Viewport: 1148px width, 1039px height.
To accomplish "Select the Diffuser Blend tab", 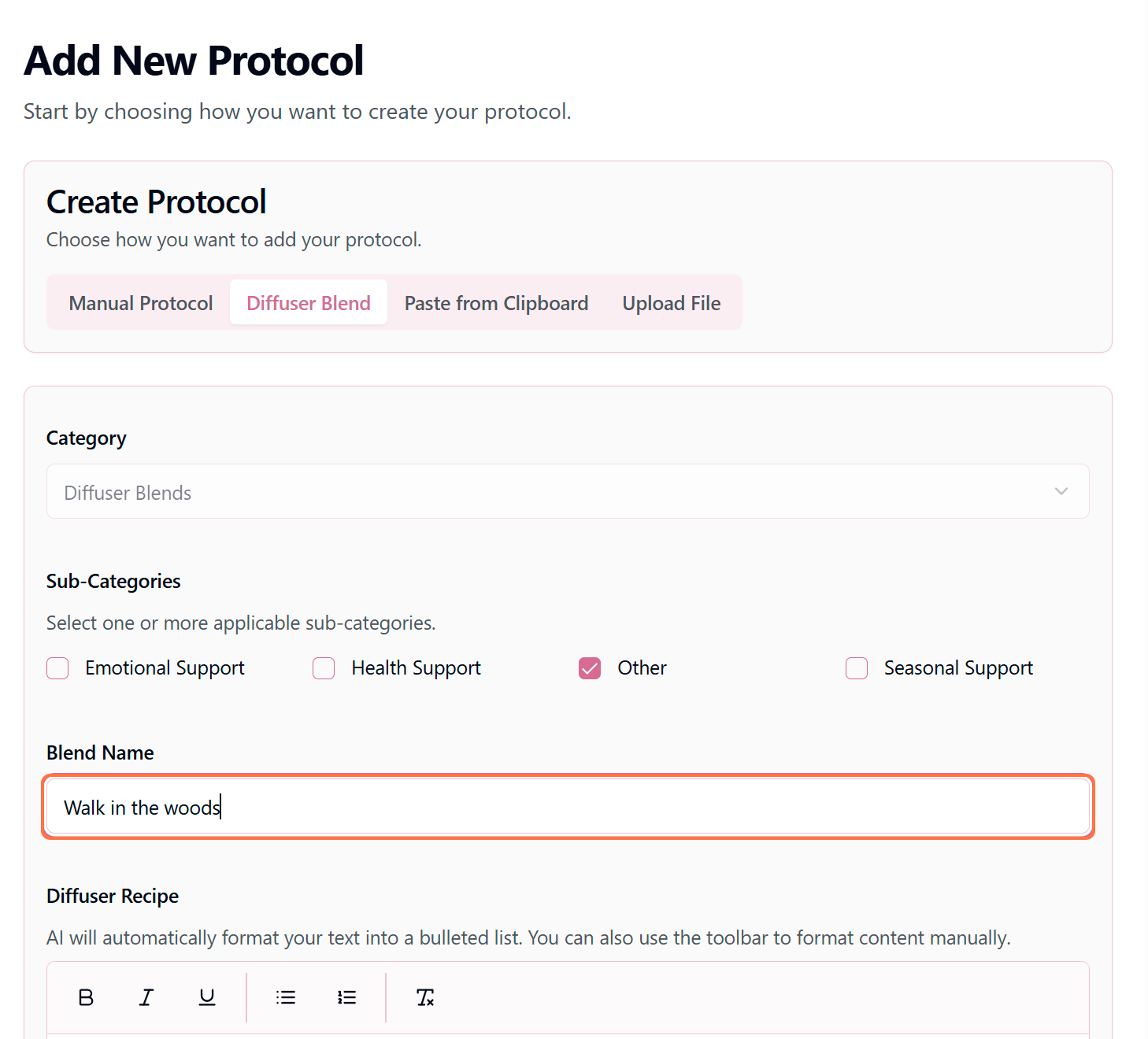I will [309, 303].
